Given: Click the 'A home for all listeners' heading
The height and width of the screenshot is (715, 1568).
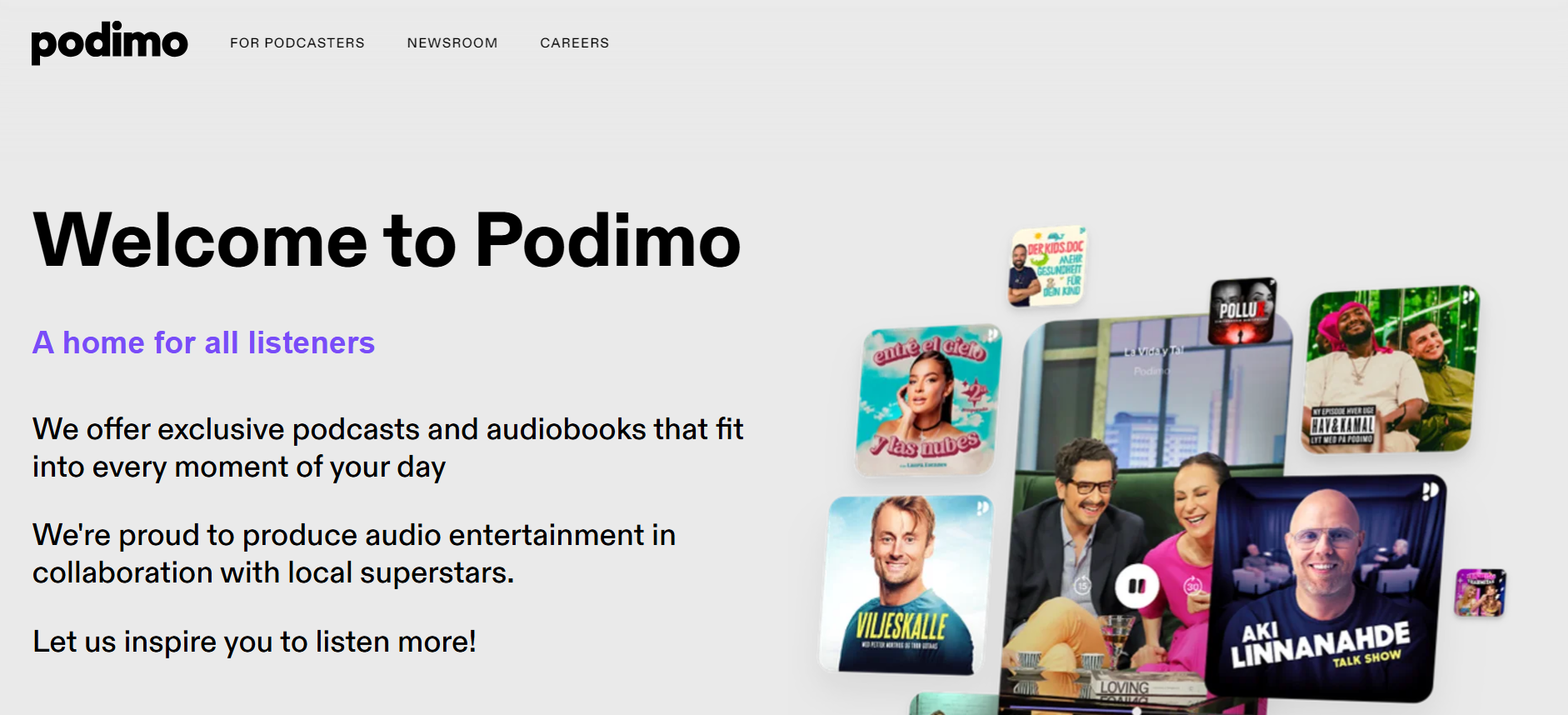Looking at the screenshot, I should [x=203, y=342].
